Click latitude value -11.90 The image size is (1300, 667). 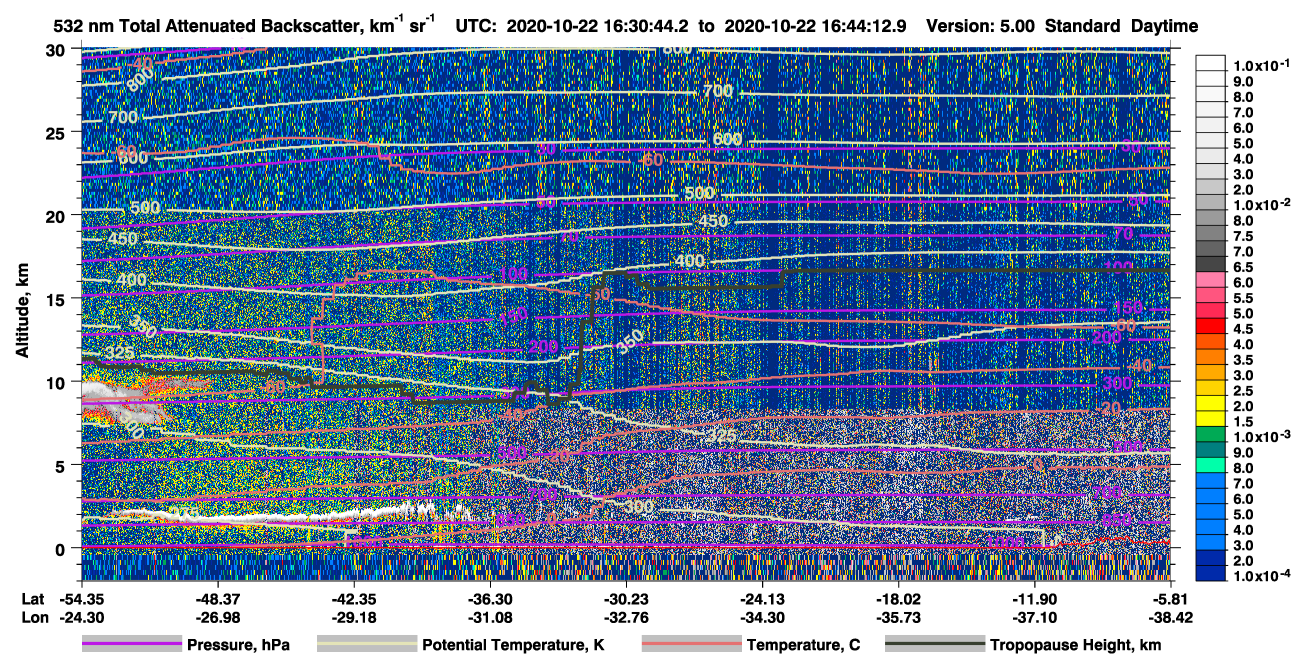tap(1035, 600)
